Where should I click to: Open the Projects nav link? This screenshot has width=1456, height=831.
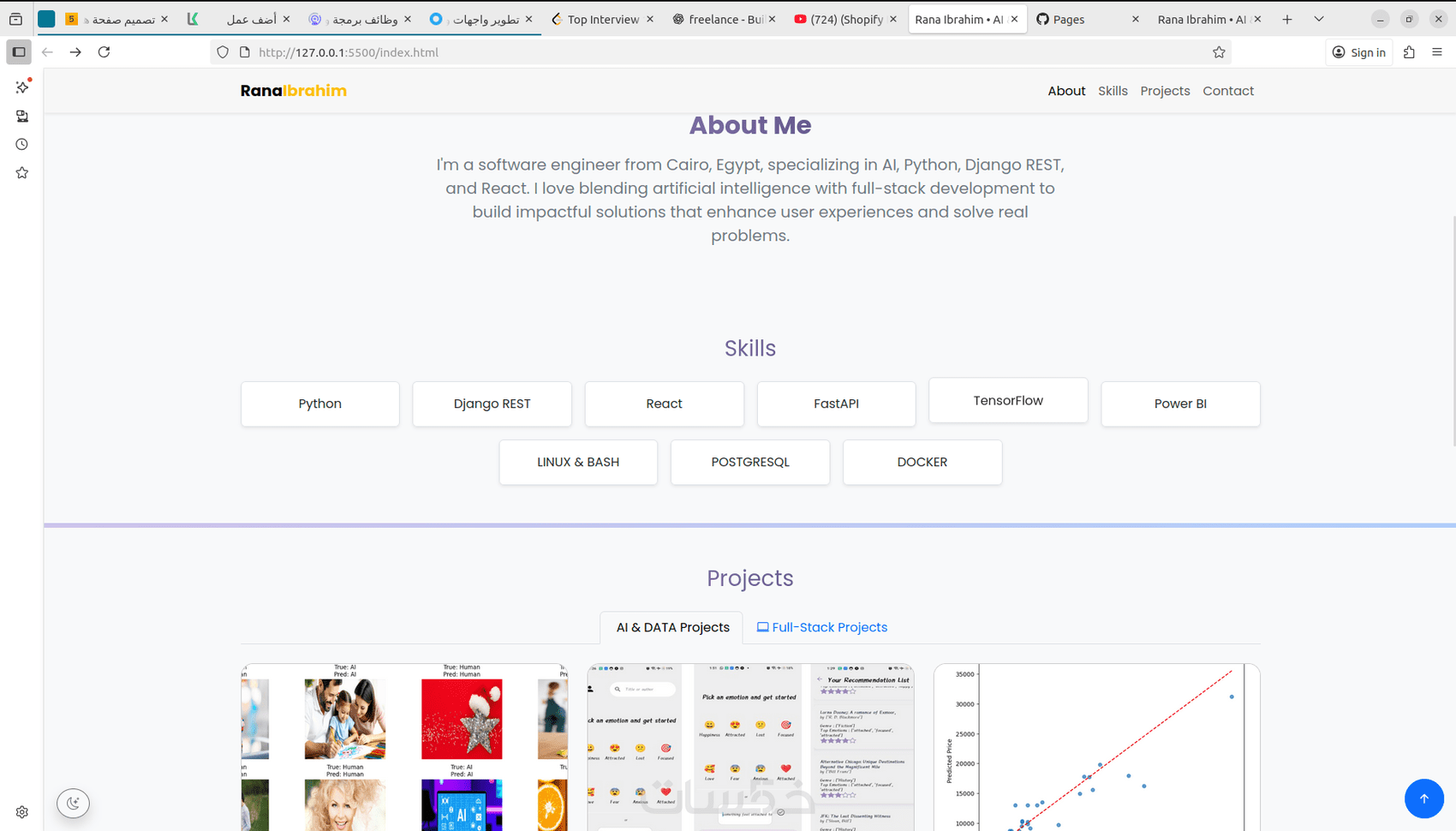click(x=1165, y=91)
